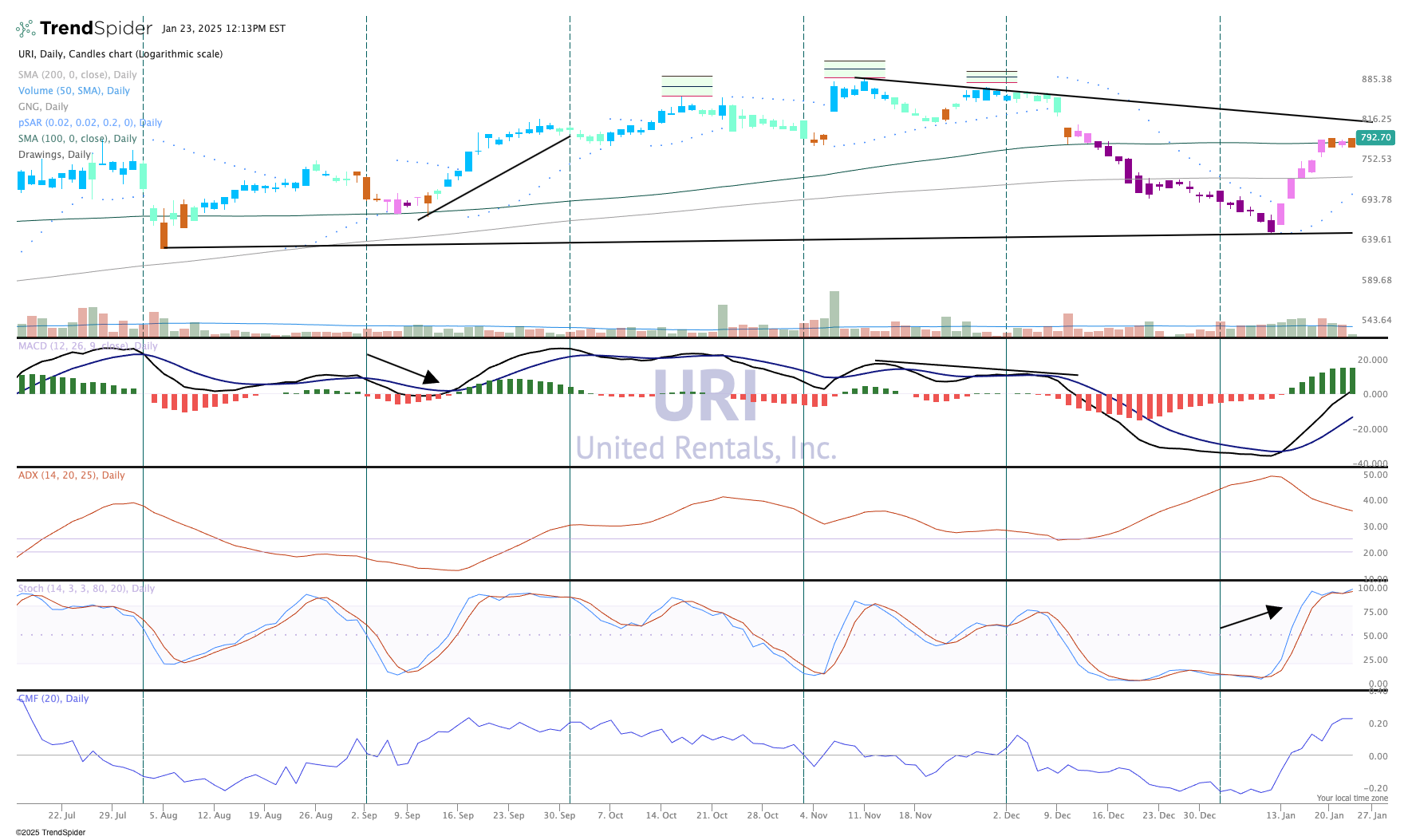Click the Drawings, Daily legend entry

[x=54, y=155]
